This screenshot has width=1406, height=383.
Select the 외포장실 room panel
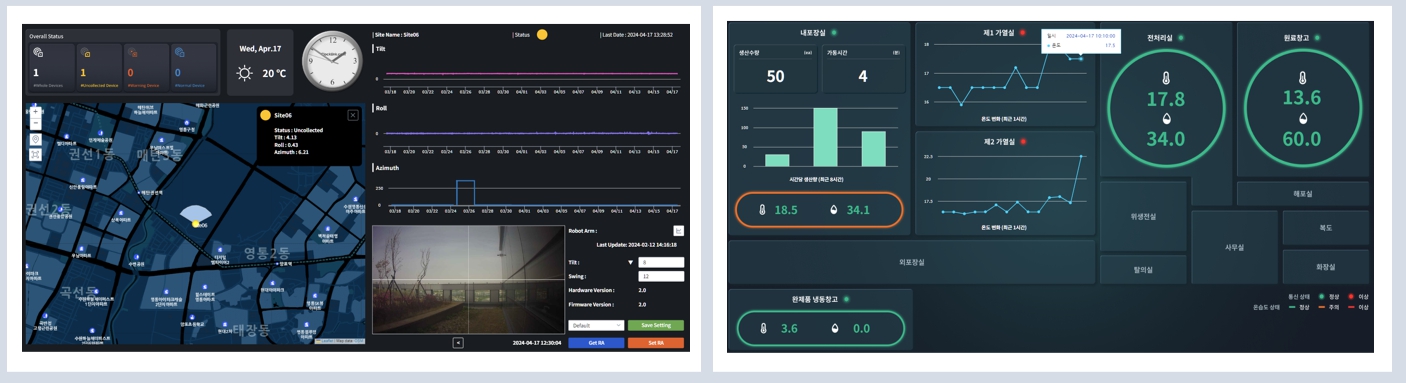point(911,262)
